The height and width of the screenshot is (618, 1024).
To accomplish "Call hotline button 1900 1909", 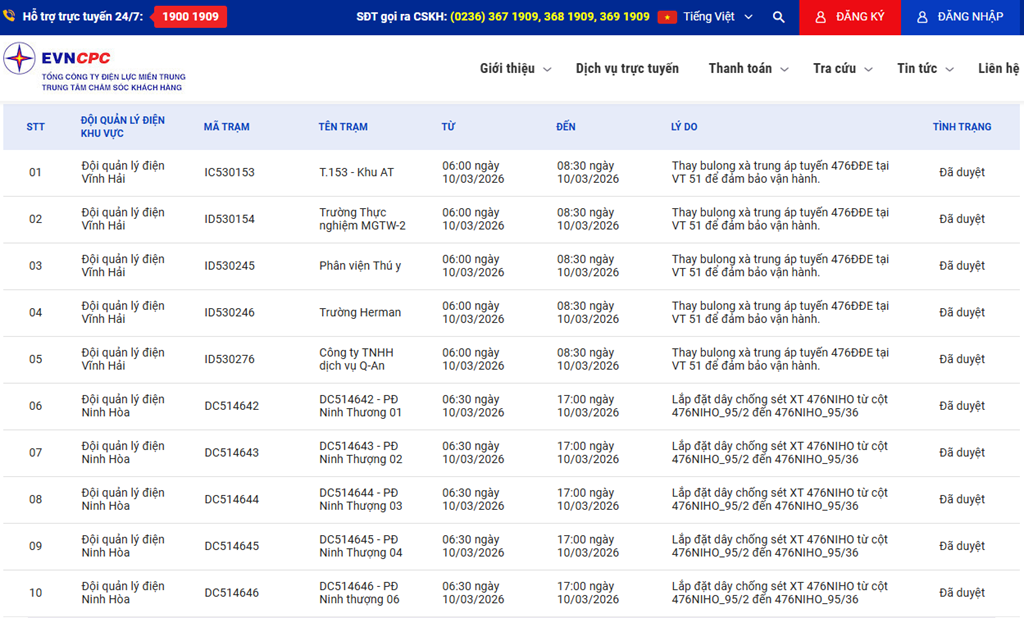I will click(190, 17).
